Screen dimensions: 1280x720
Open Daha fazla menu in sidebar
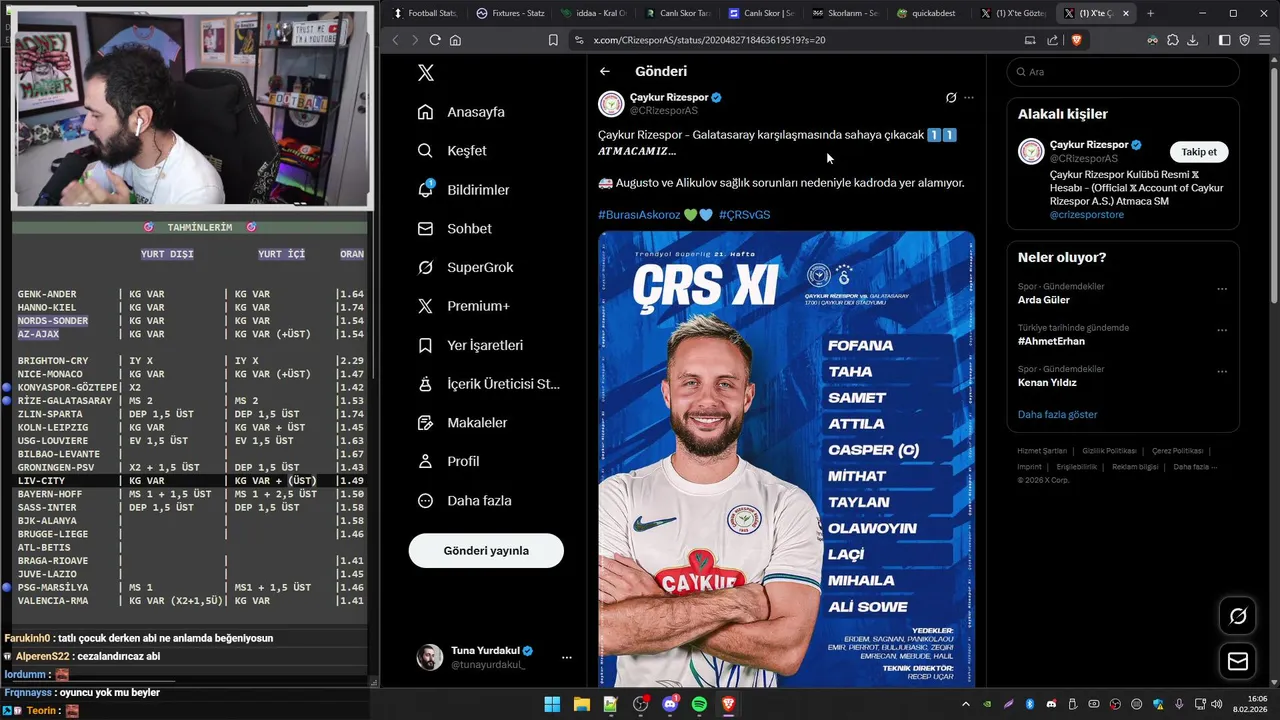[x=464, y=501]
